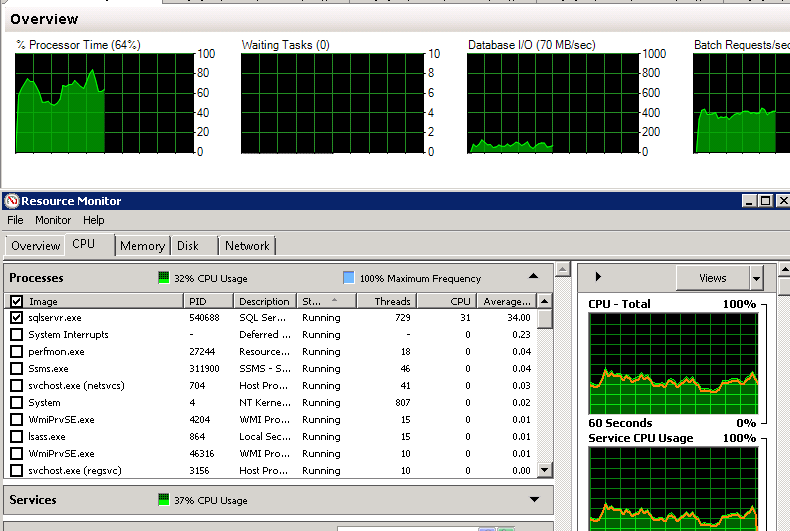Click '100% Maximum Frequency' text
This screenshot has height=531, width=790.
tap(420, 279)
